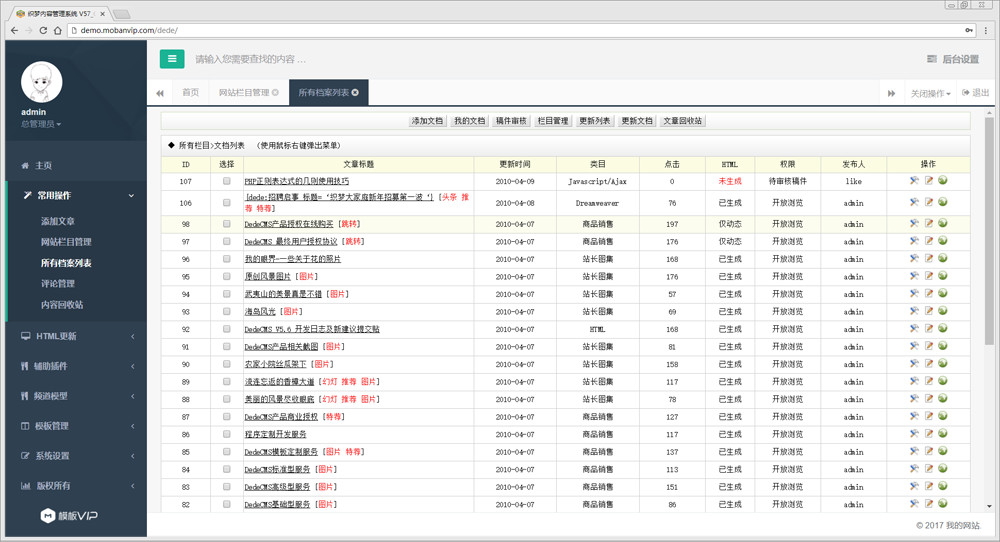Click the green globe preview icon in row 97

(x=943, y=241)
